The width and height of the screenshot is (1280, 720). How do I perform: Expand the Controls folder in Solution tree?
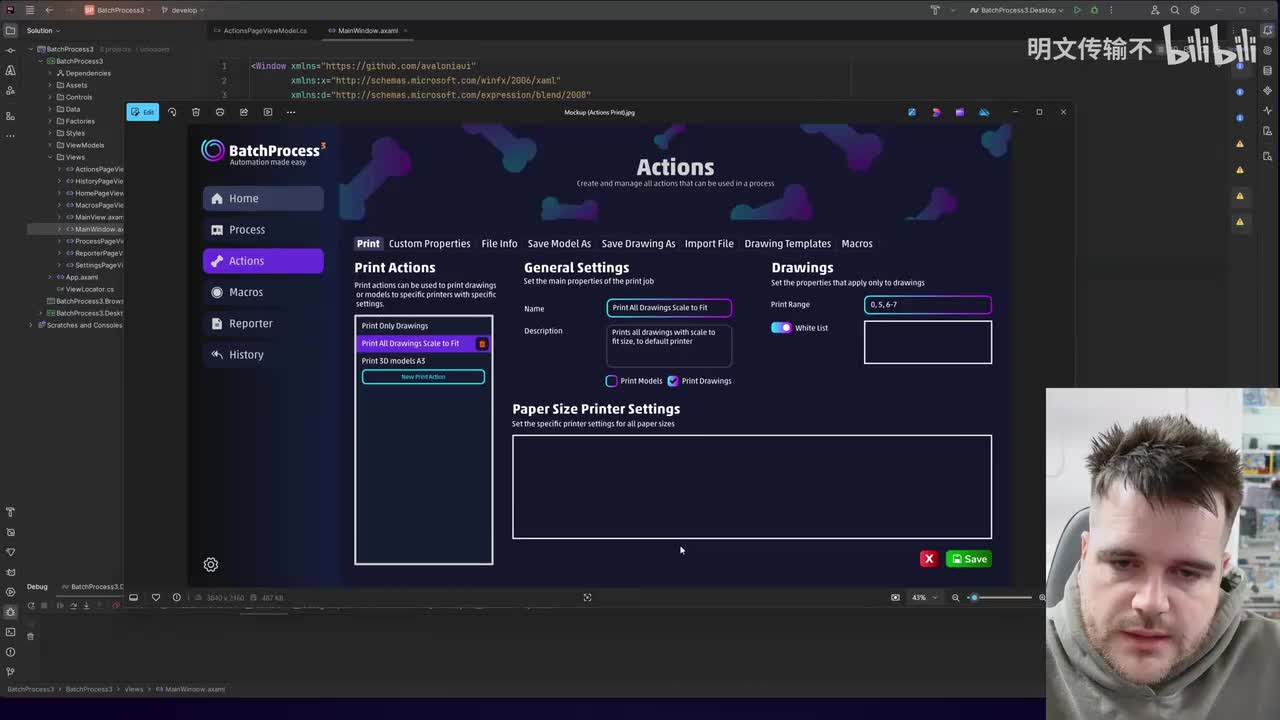click(x=50, y=97)
